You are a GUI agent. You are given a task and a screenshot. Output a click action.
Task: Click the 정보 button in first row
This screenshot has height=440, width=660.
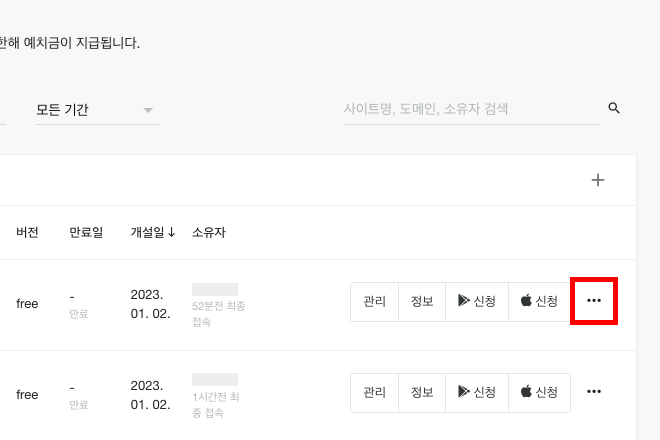[x=422, y=302]
